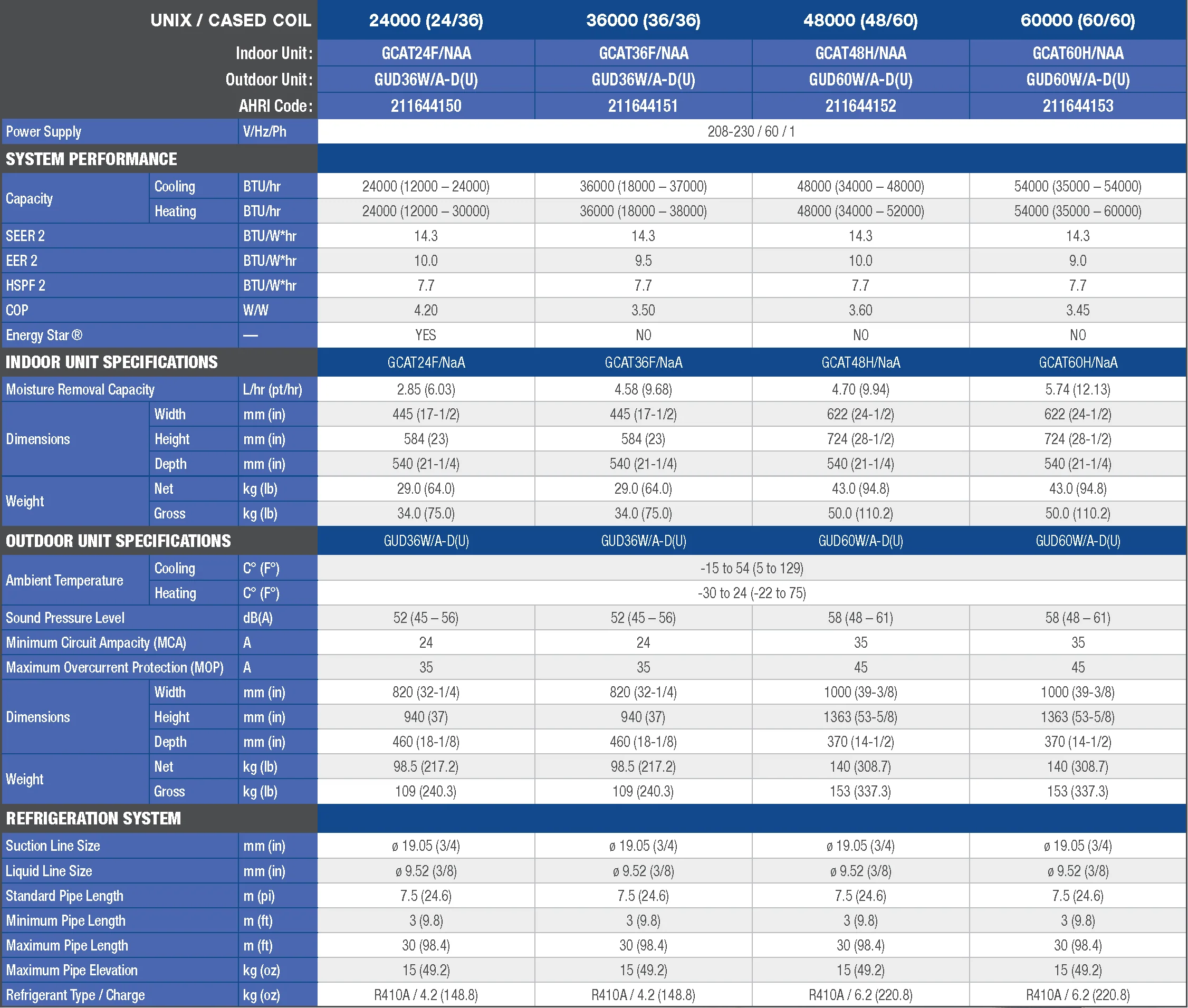Viewport: 1188px width, 1008px height.
Task: Click outdoor height '1363 (53-5/8)' in 48000 column
Action: (x=860, y=717)
